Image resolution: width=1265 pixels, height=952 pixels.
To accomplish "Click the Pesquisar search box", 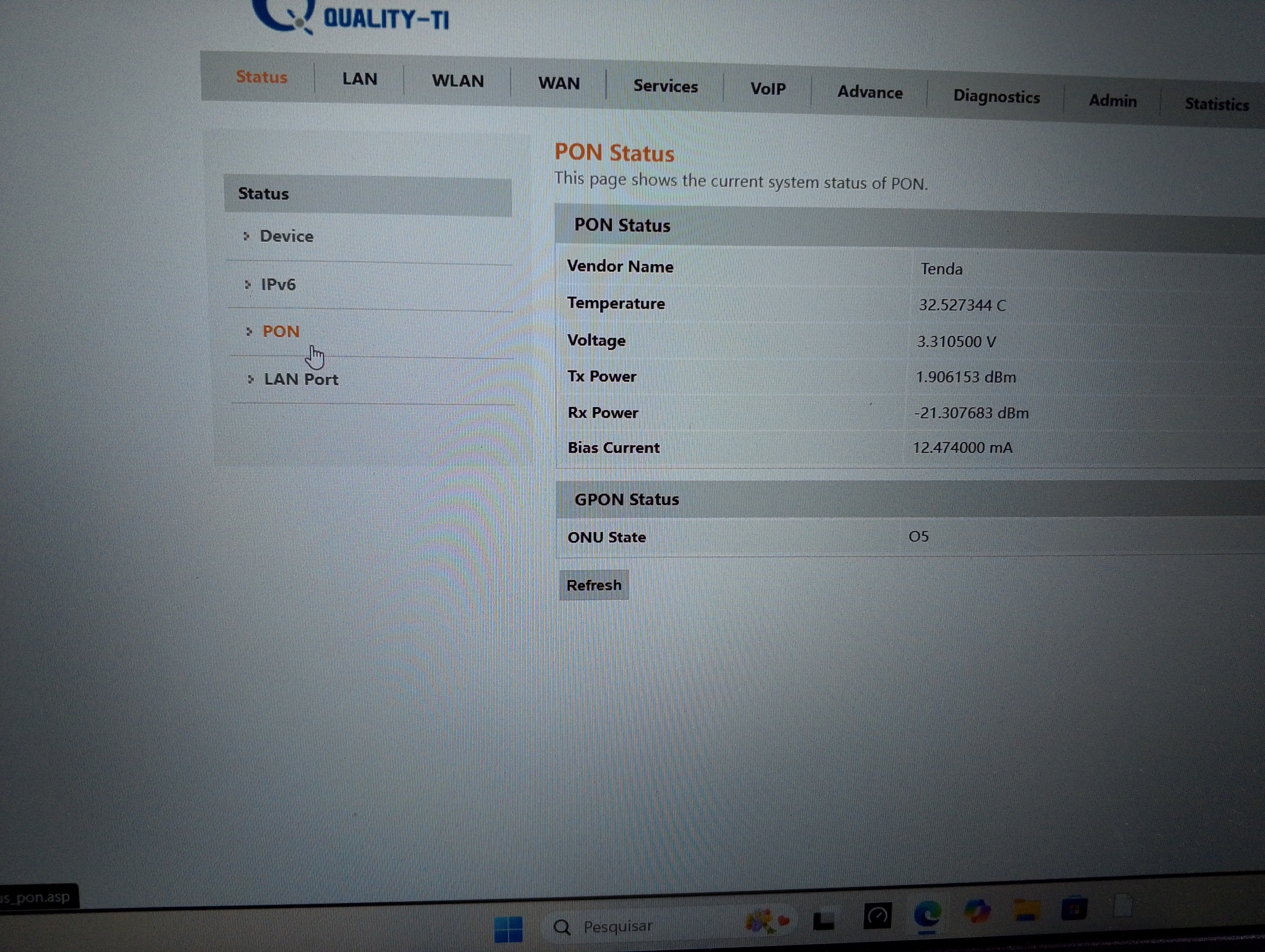I will pyautogui.click(x=629, y=926).
